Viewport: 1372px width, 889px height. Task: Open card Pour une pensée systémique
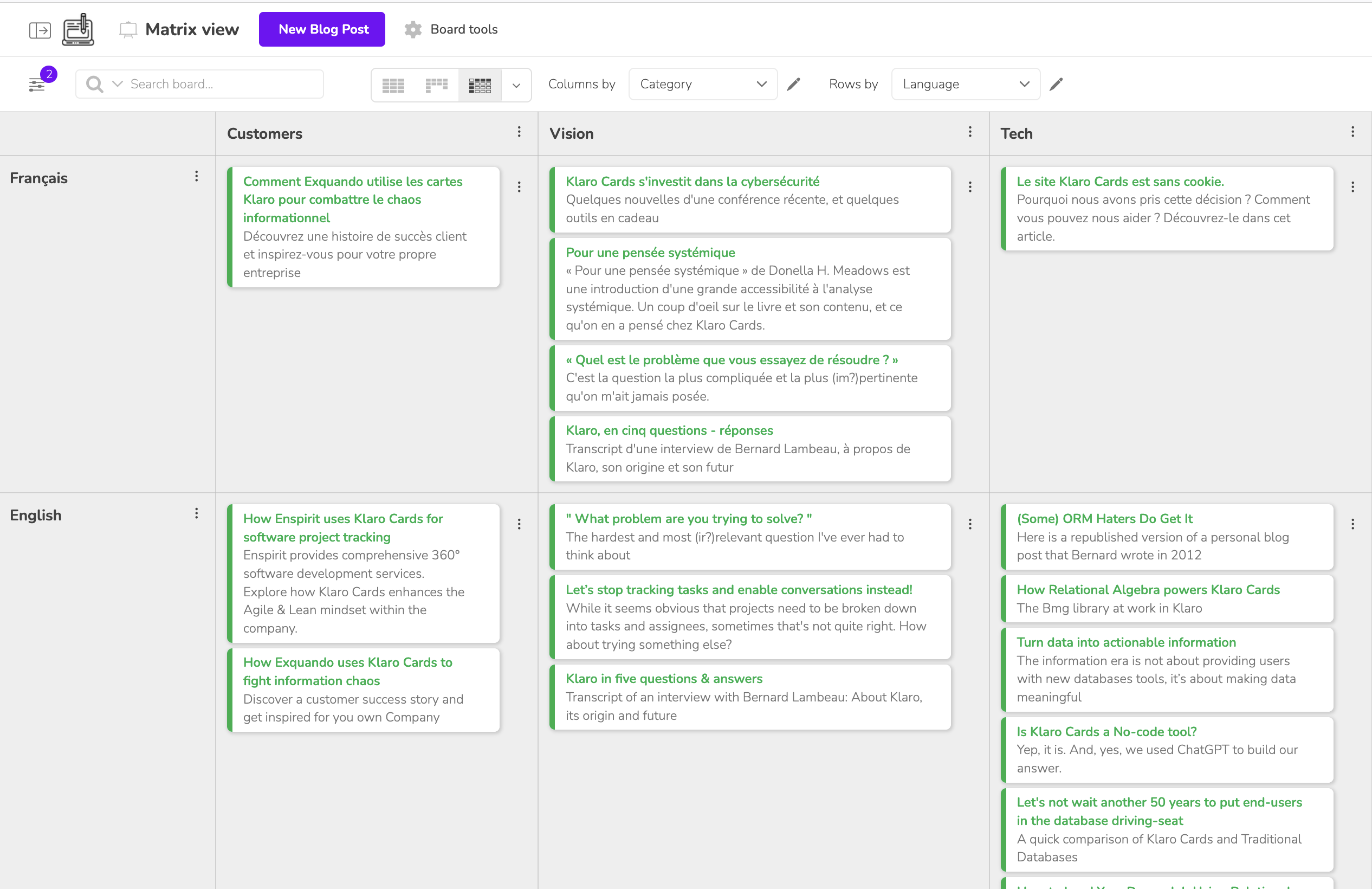pos(750,289)
